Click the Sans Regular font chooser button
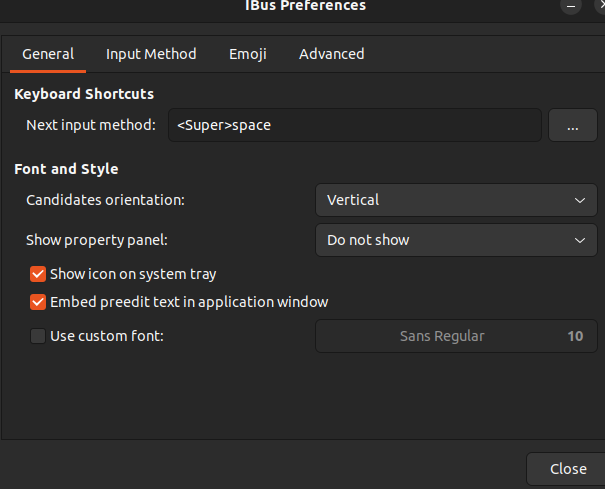 pos(456,336)
